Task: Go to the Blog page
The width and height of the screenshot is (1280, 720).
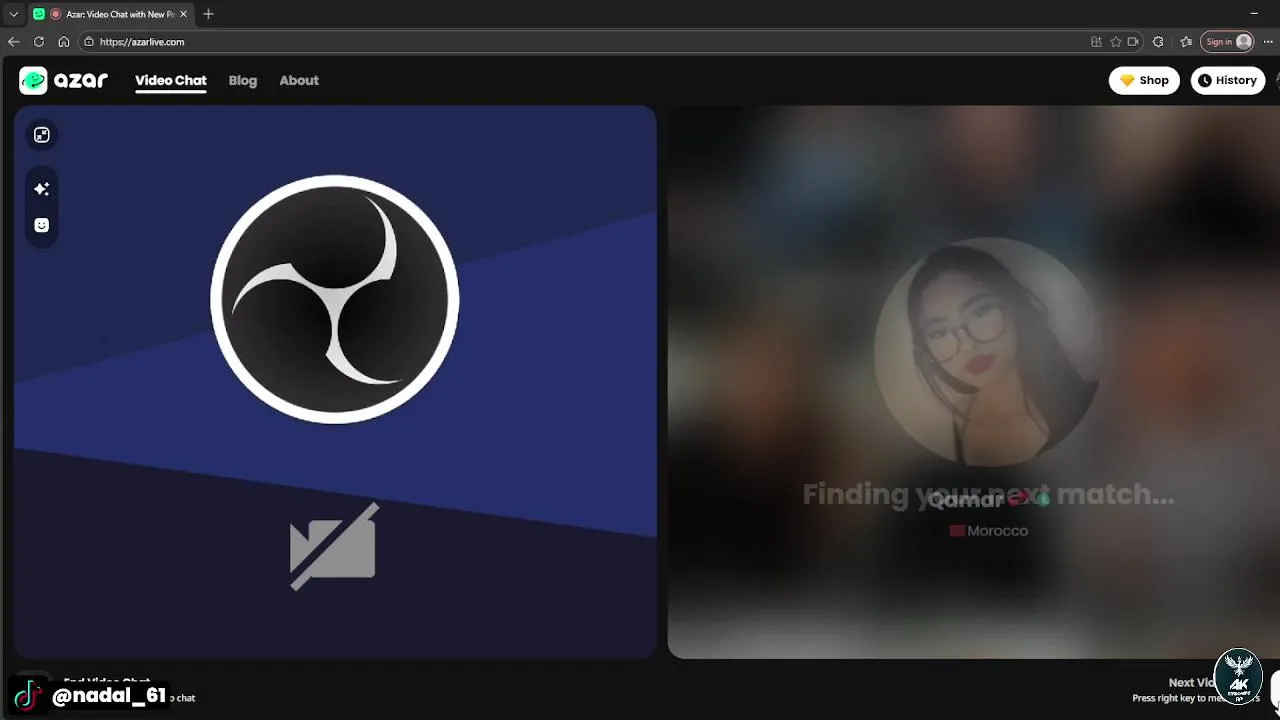Action: point(243,80)
